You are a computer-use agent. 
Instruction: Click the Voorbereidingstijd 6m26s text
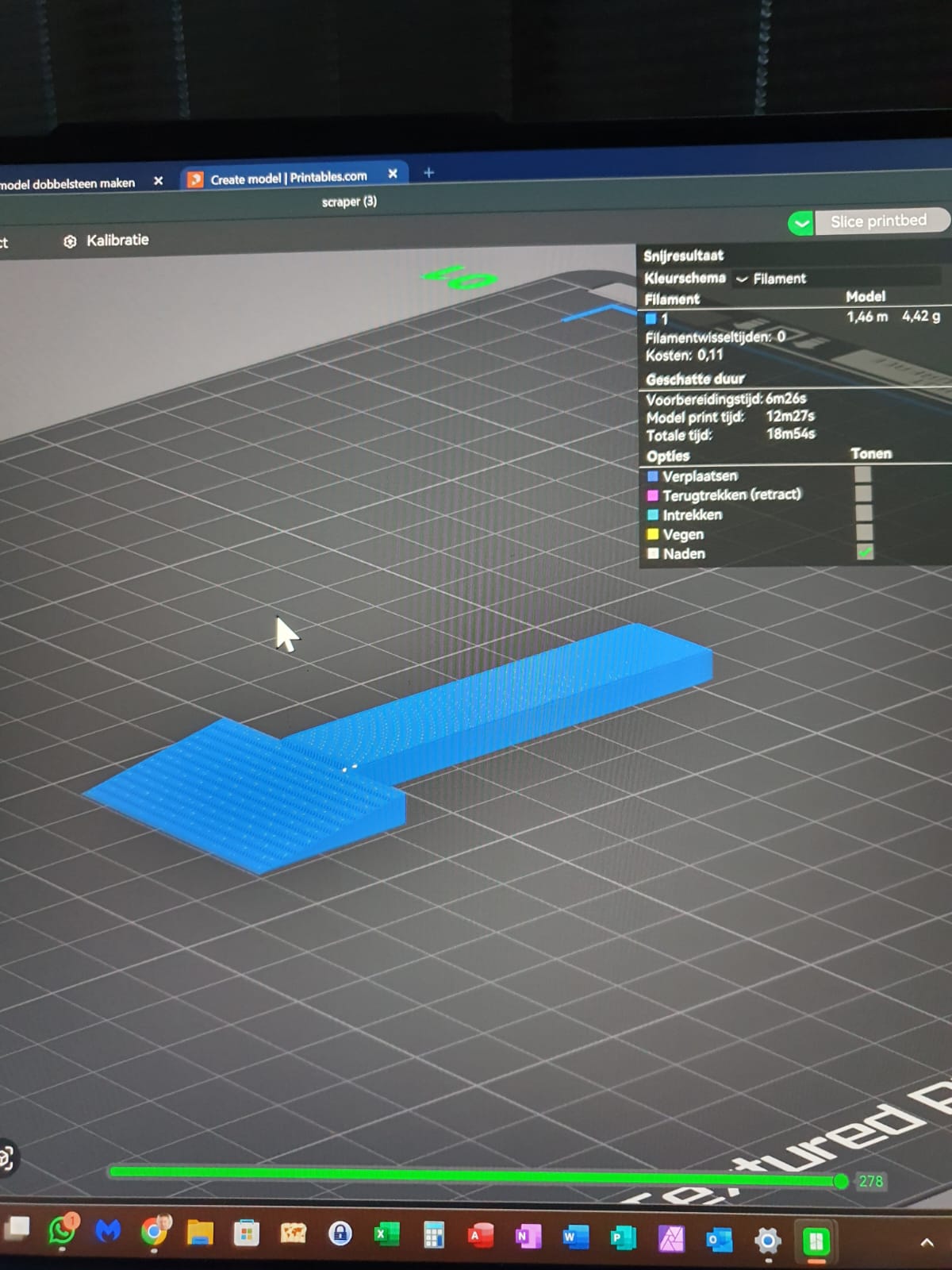point(726,398)
